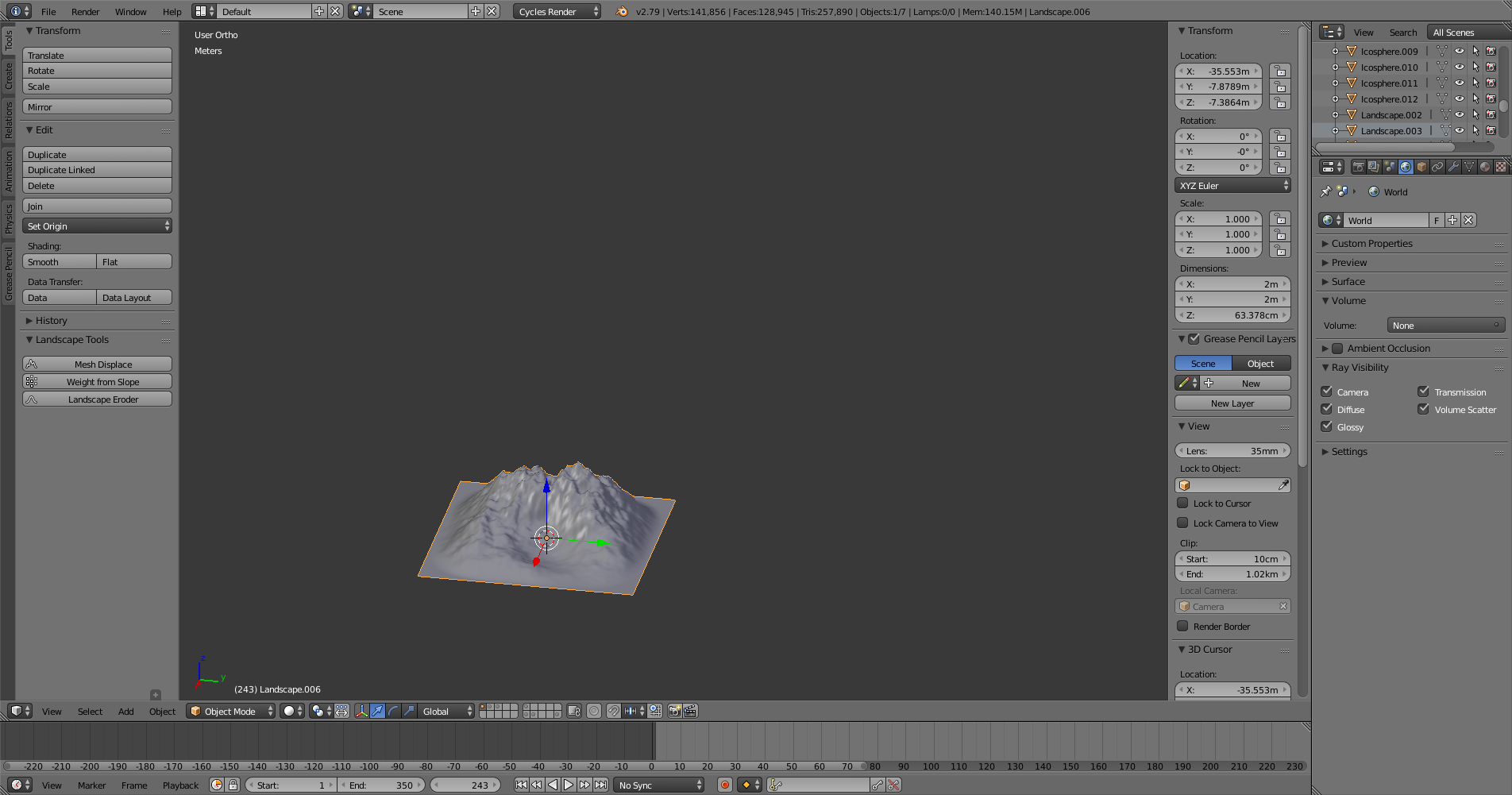
Task: Uncheck Camera ray visibility
Action: pyautogui.click(x=1326, y=392)
